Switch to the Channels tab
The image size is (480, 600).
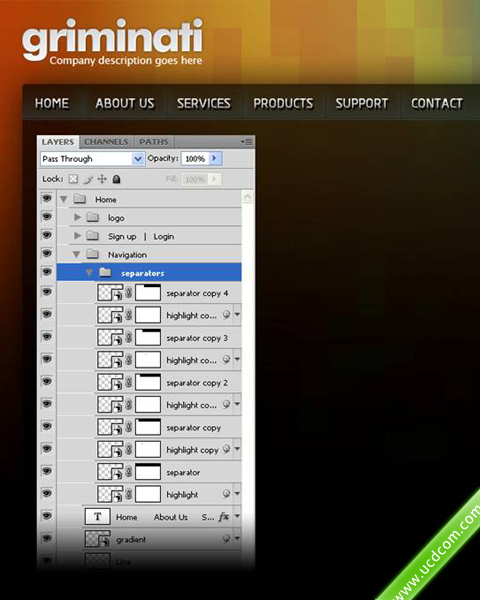point(106,142)
